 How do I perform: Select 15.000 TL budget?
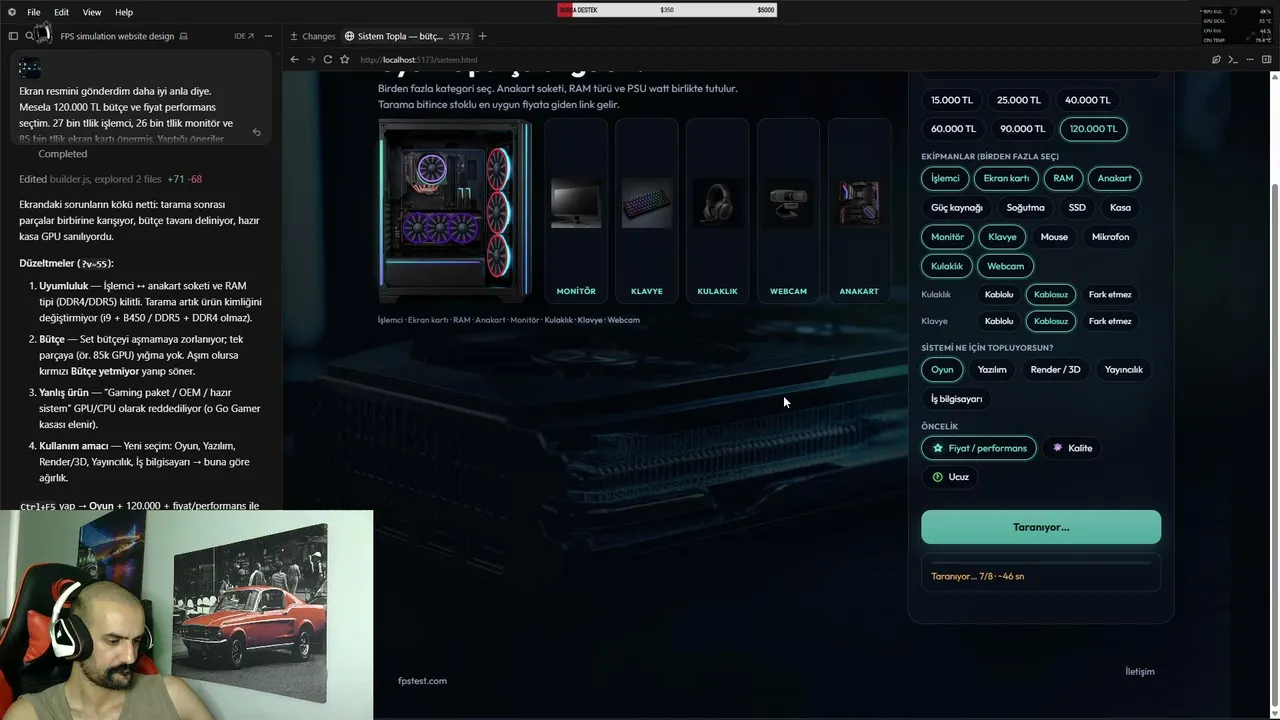[x=952, y=100]
